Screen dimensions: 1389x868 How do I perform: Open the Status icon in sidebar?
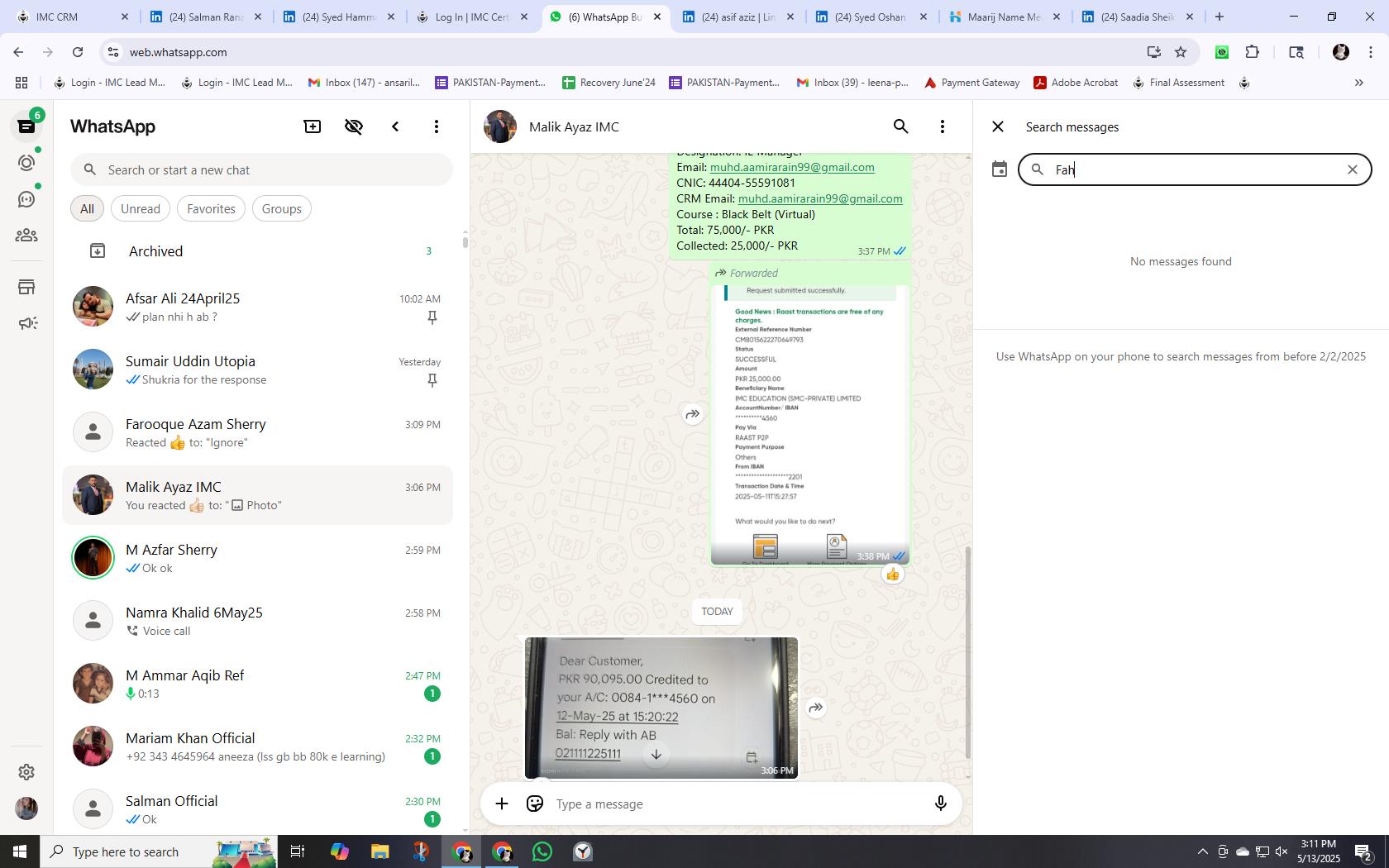tap(26, 163)
